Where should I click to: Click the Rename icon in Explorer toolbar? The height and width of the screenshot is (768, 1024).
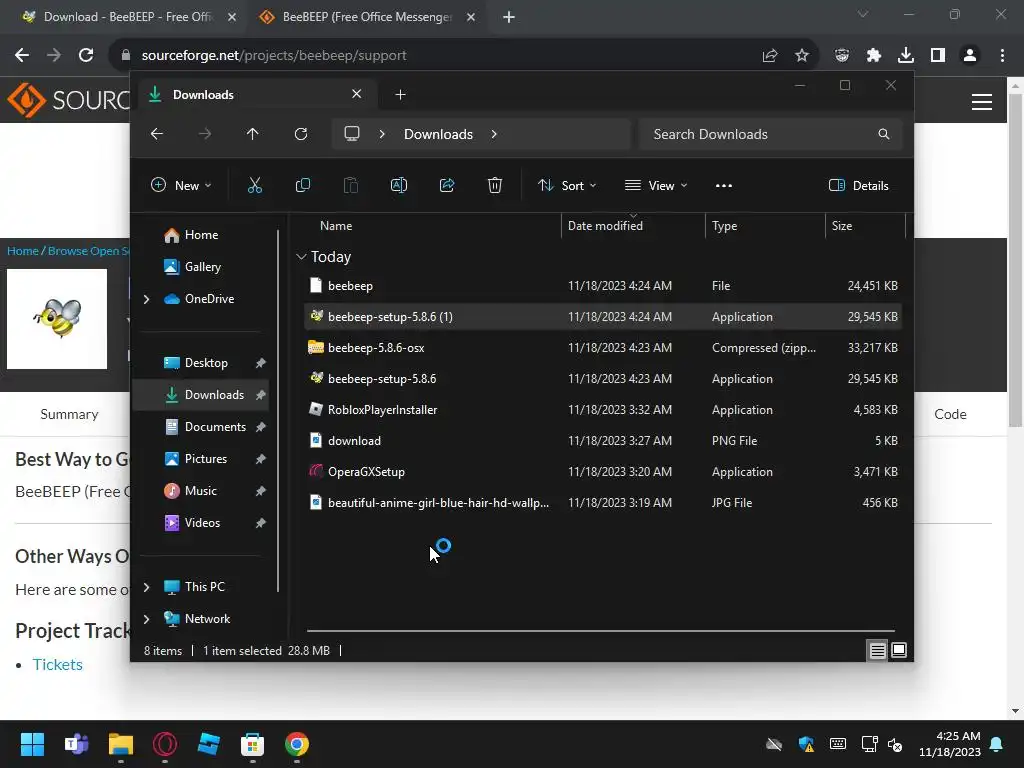(x=398, y=185)
